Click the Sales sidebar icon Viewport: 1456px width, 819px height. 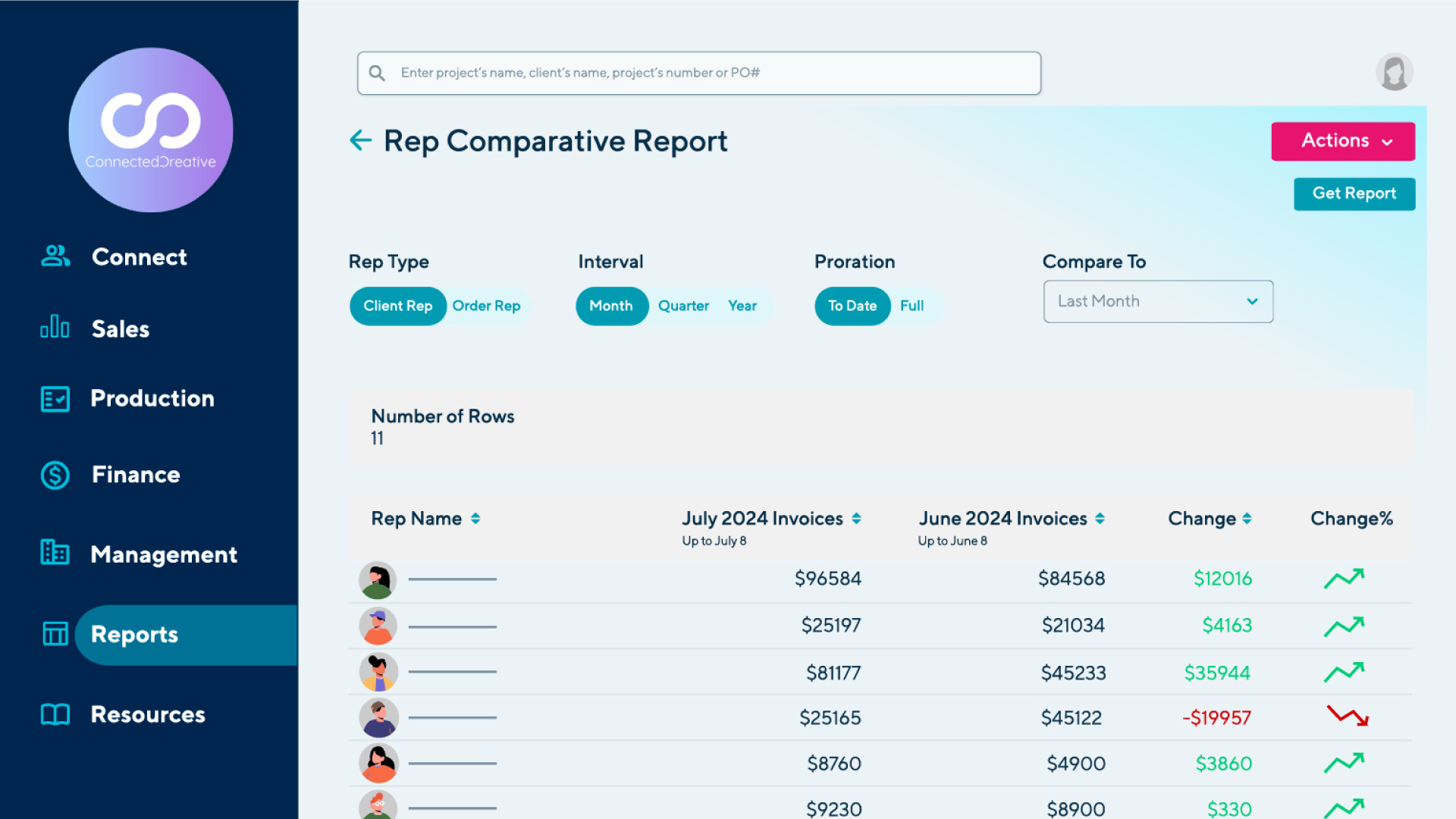coord(54,328)
